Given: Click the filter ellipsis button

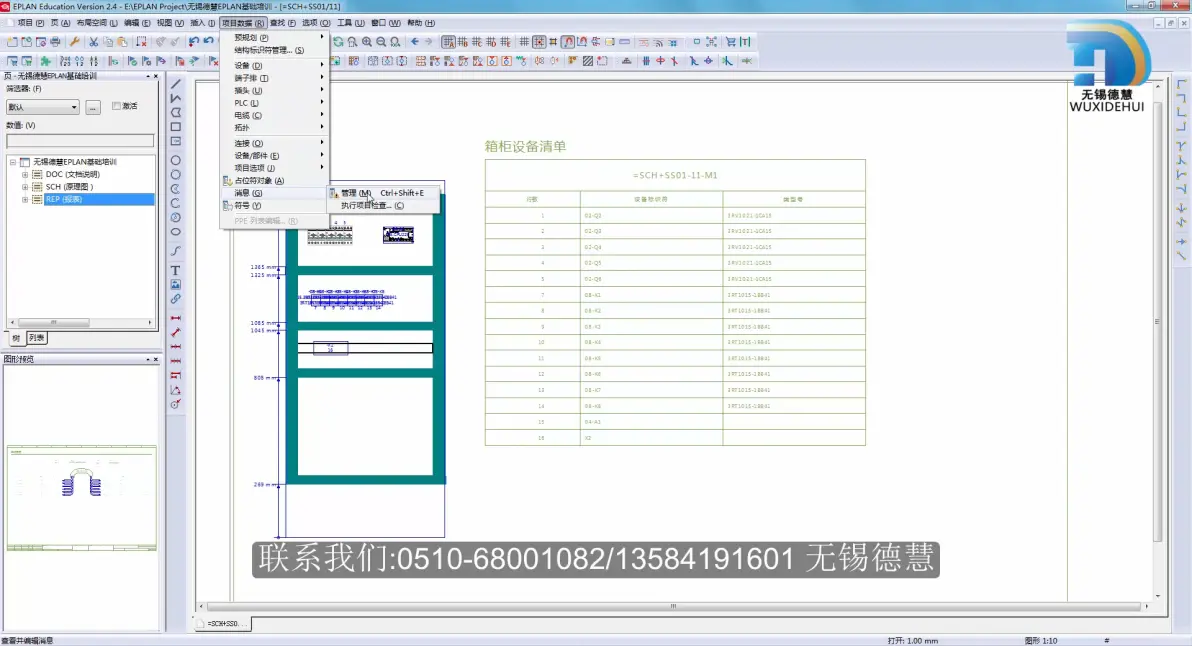Looking at the screenshot, I should click(x=93, y=107).
